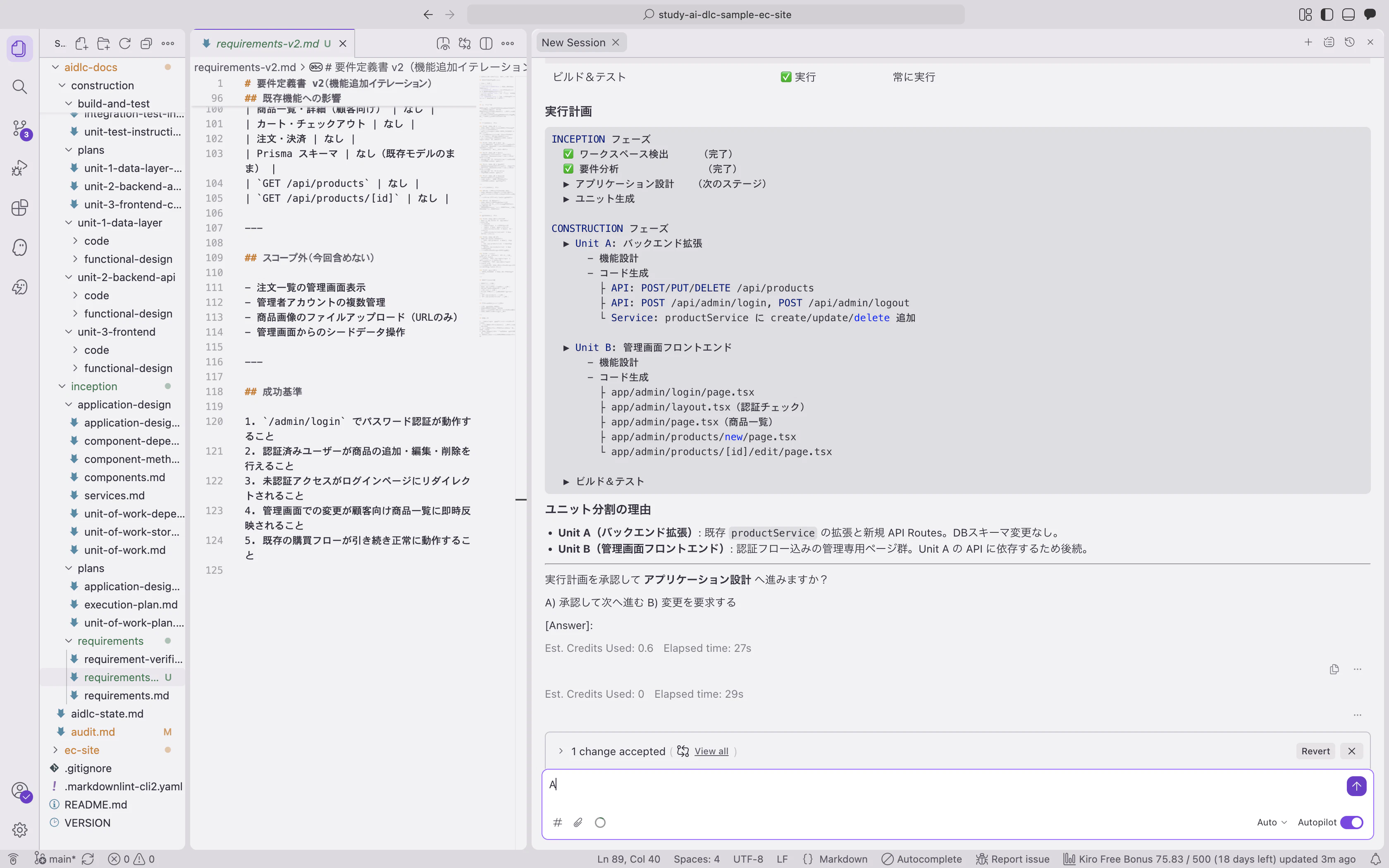Click the editor minimap

pos(497,207)
